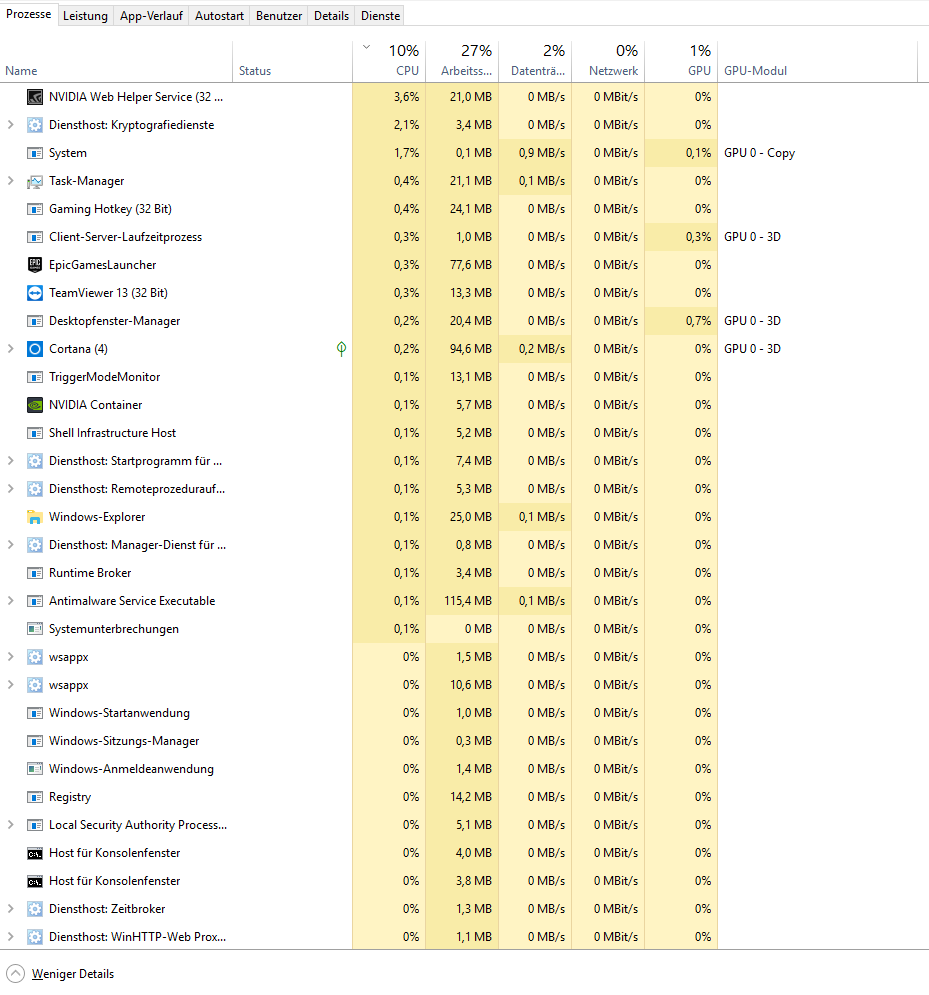Click the Cortana circle icon
This screenshot has height=995, width=929.
[x=35, y=348]
